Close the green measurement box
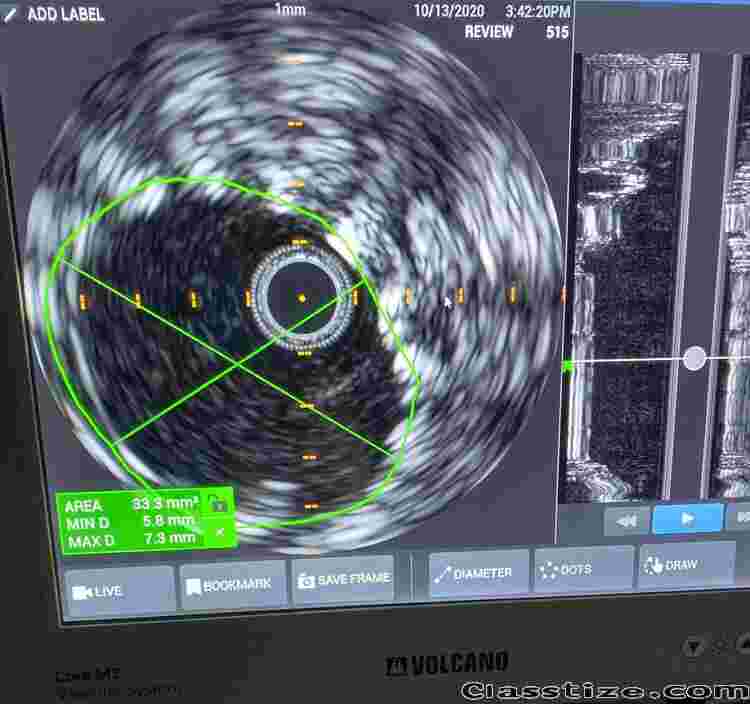Viewport: 750px width, 704px height. click(220, 531)
